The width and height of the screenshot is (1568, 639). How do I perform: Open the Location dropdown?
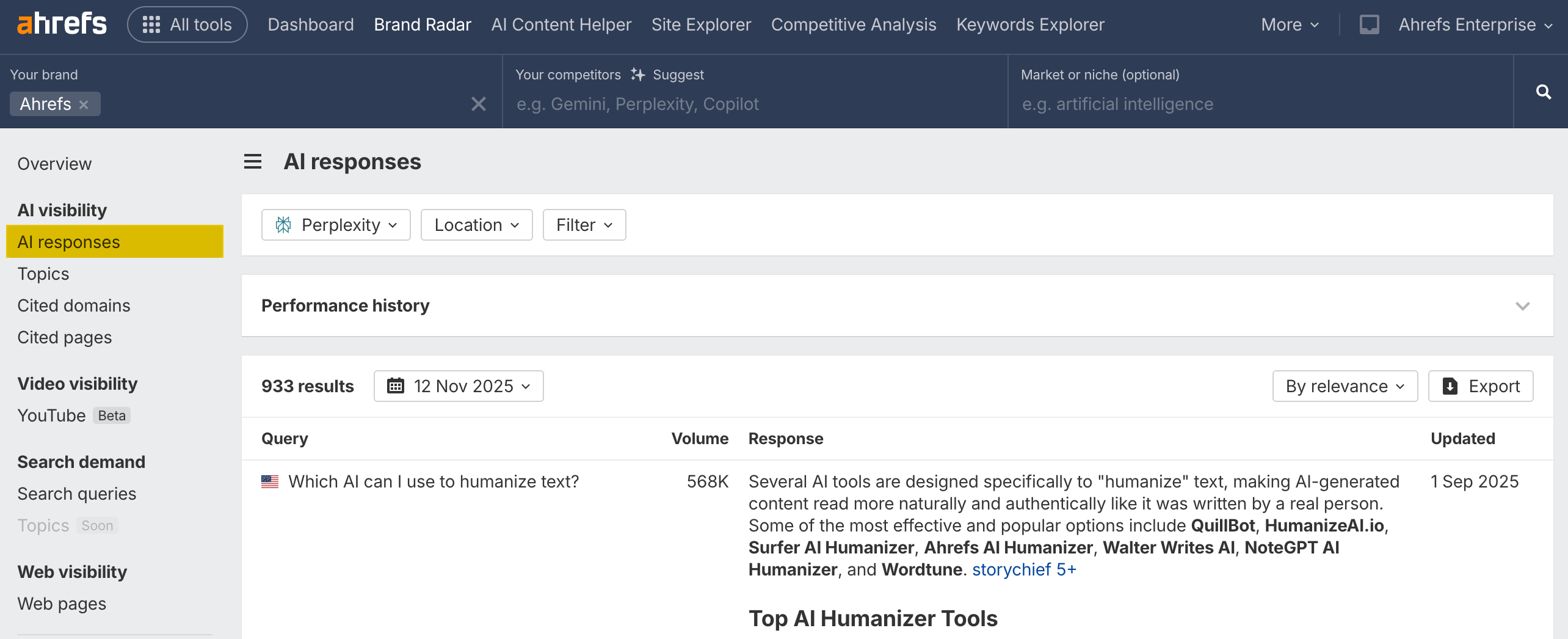click(476, 225)
